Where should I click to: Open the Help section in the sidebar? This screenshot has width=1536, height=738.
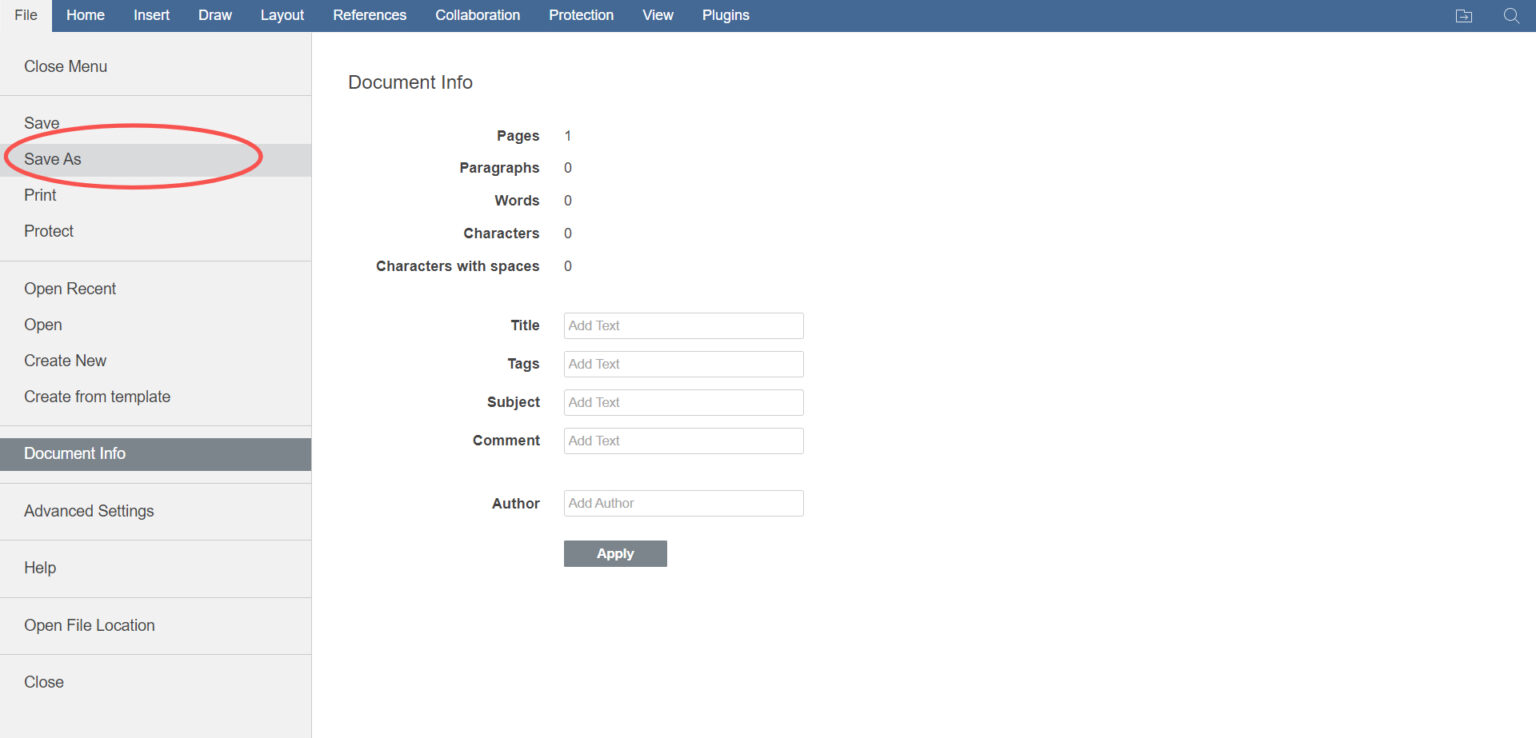40,568
